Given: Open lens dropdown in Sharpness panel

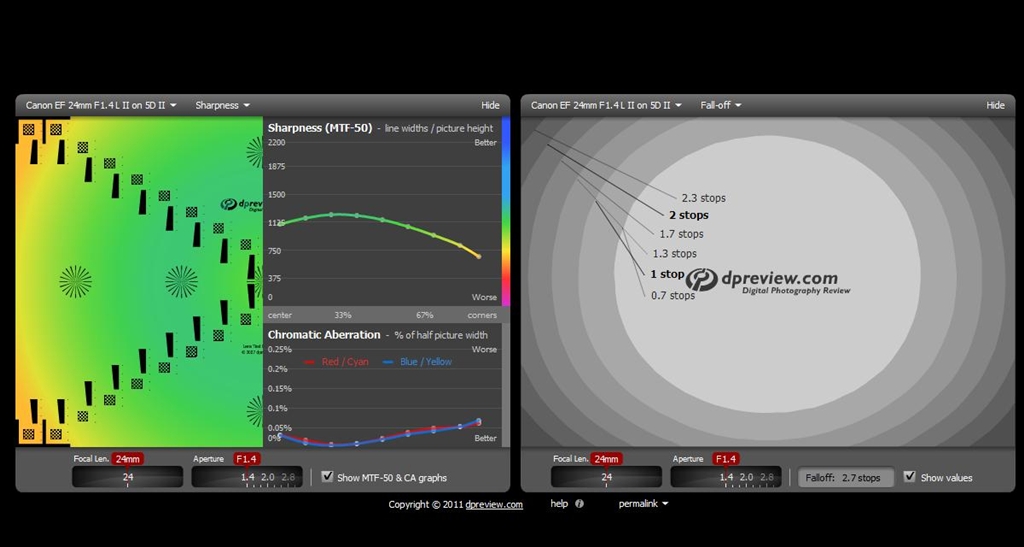Looking at the screenshot, I should (101, 105).
